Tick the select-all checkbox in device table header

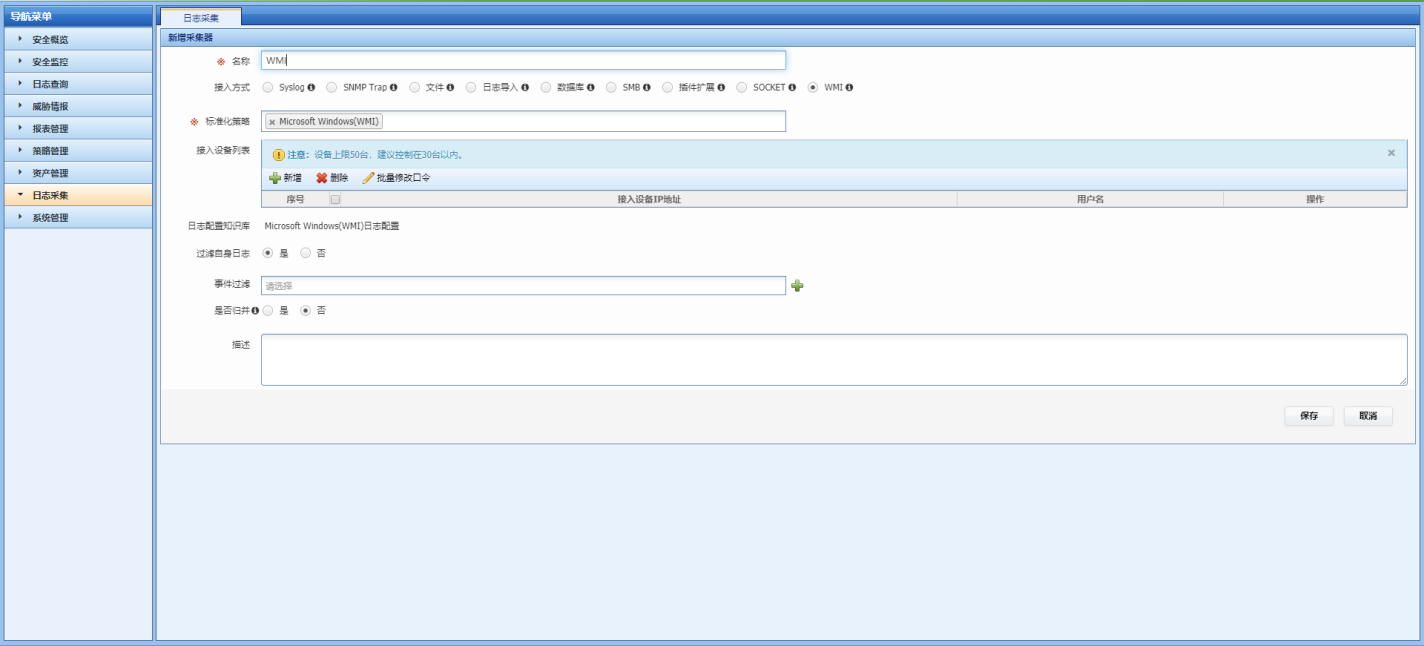coord(335,199)
